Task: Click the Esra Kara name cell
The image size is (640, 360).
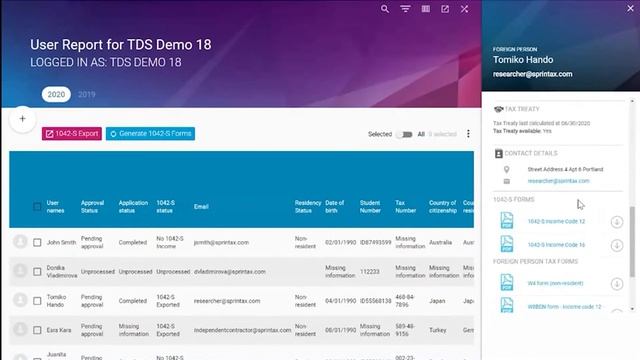Action: [x=59, y=330]
